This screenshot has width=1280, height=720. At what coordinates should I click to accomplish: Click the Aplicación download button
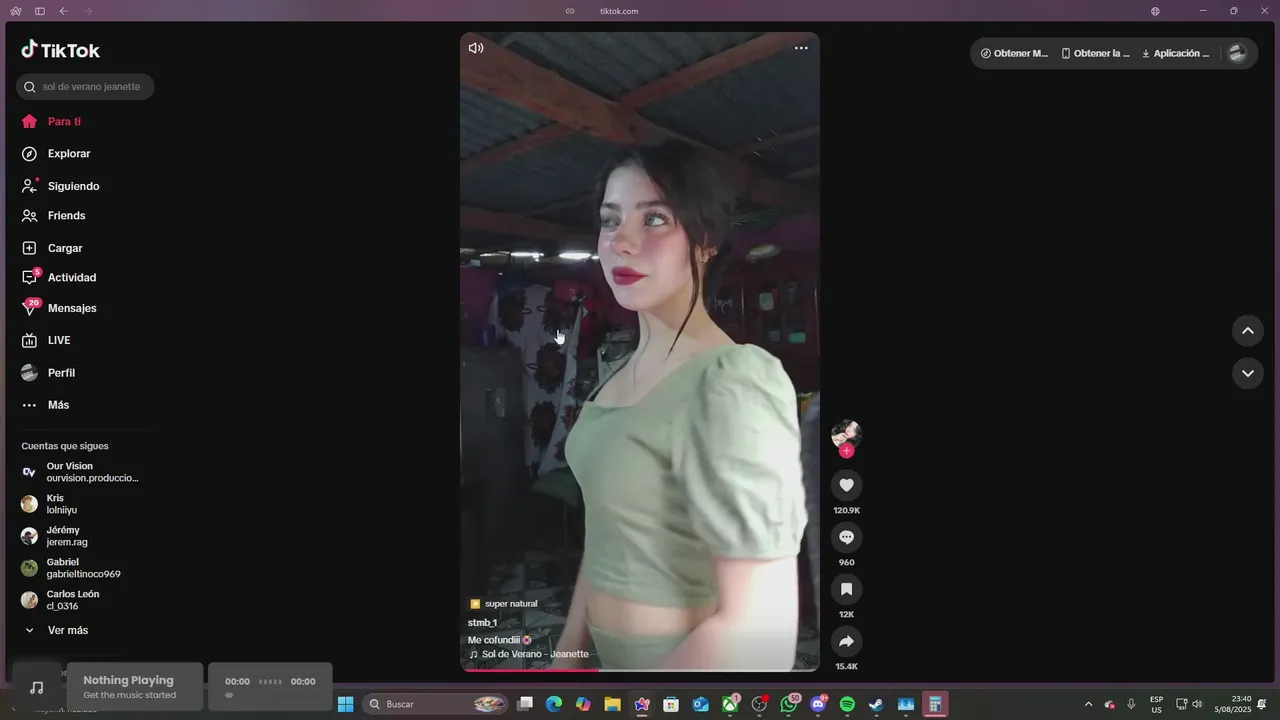[x=1175, y=53]
